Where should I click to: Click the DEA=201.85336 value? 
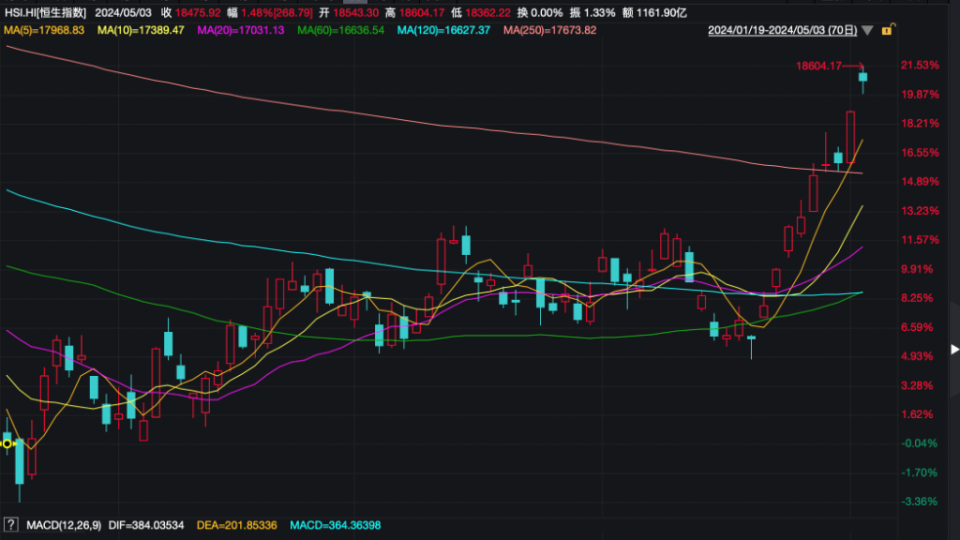(237, 525)
